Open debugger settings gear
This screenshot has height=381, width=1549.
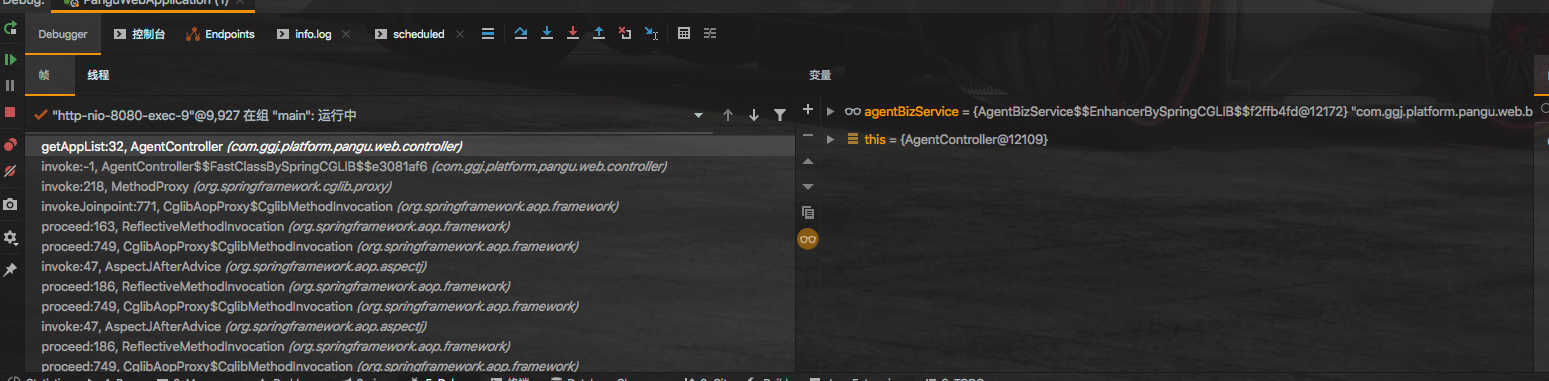[10, 237]
